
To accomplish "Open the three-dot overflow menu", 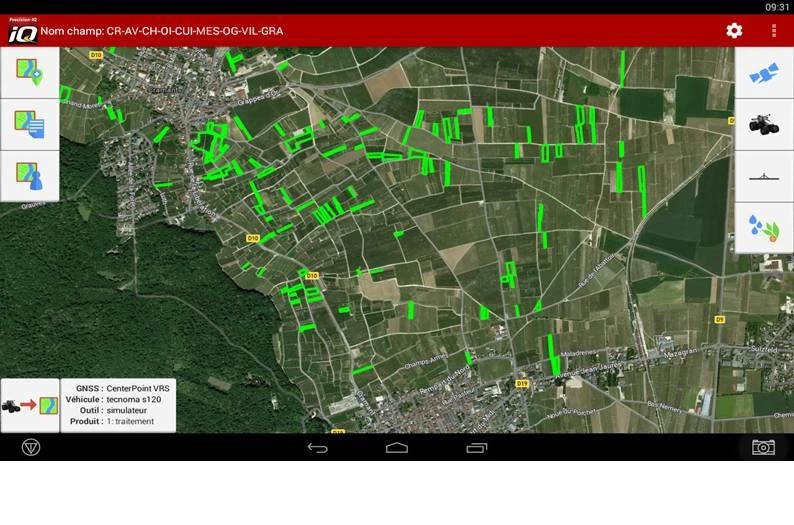I will click(x=774, y=31).
